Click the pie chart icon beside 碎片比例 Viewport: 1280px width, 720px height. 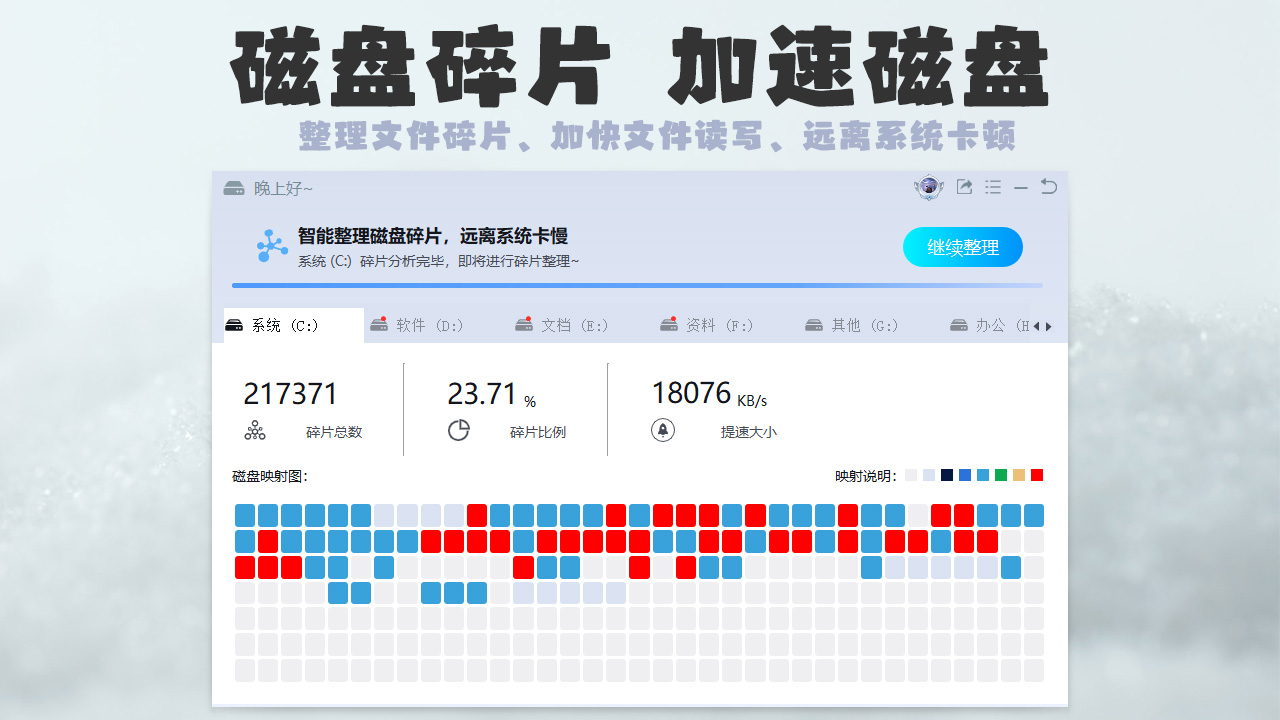pos(459,429)
